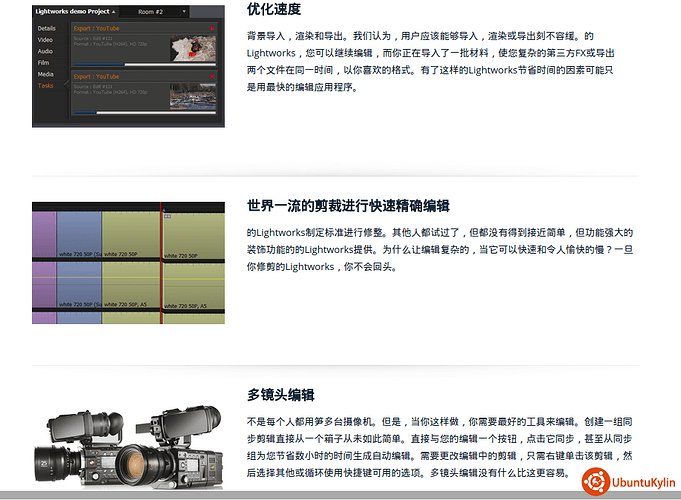This screenshot has height=500, width=681.
Task: Open the Film tab in project panel
Action: pos(43,63)
